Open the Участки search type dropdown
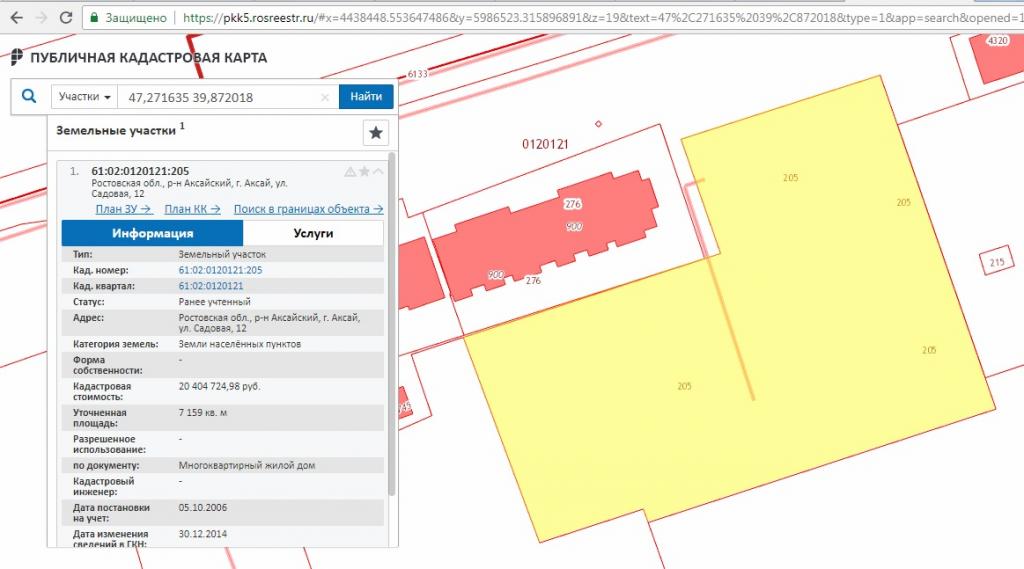 point(84,97)
